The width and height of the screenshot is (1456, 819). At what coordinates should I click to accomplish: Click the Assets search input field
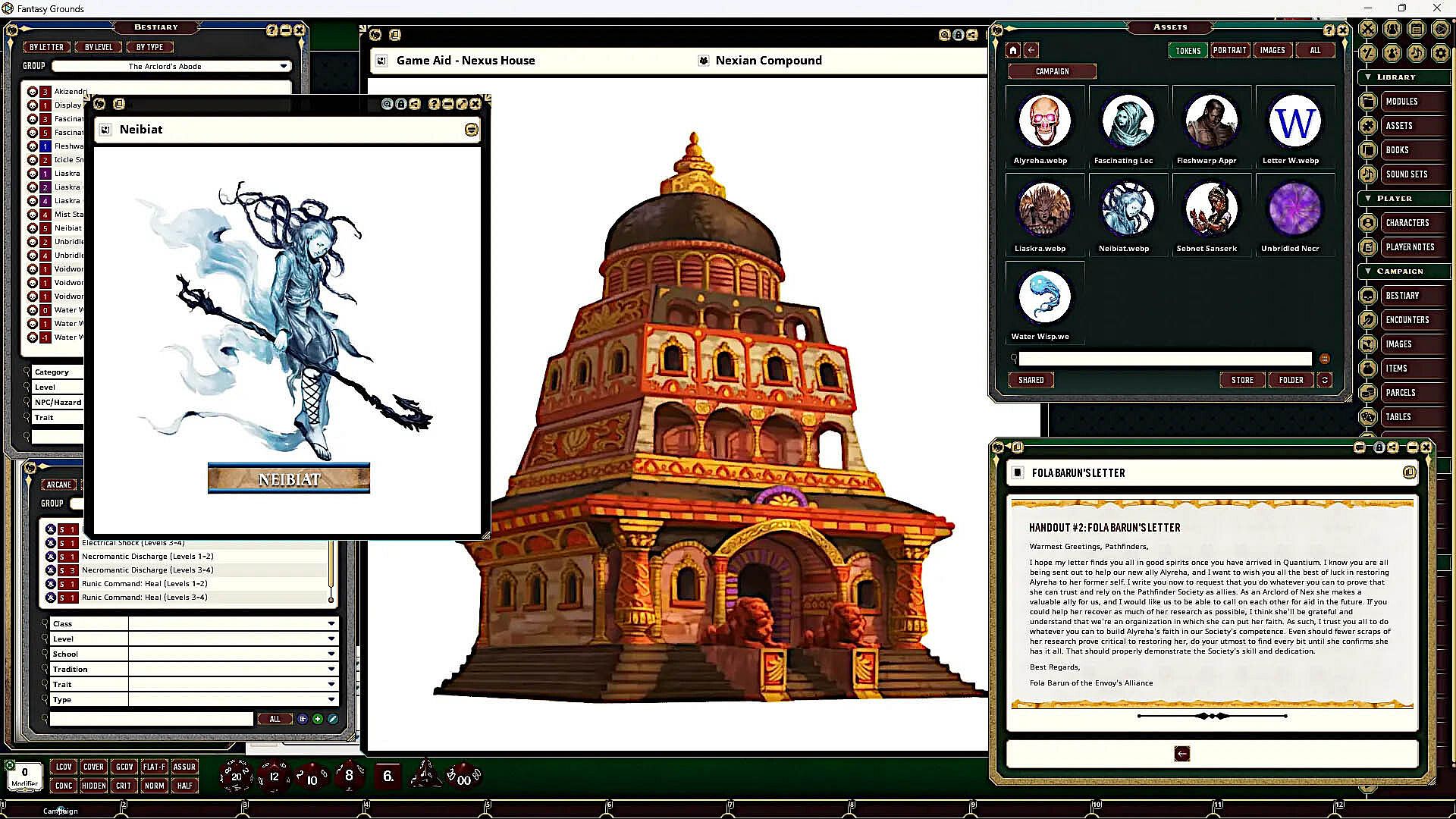point(1165,359)
